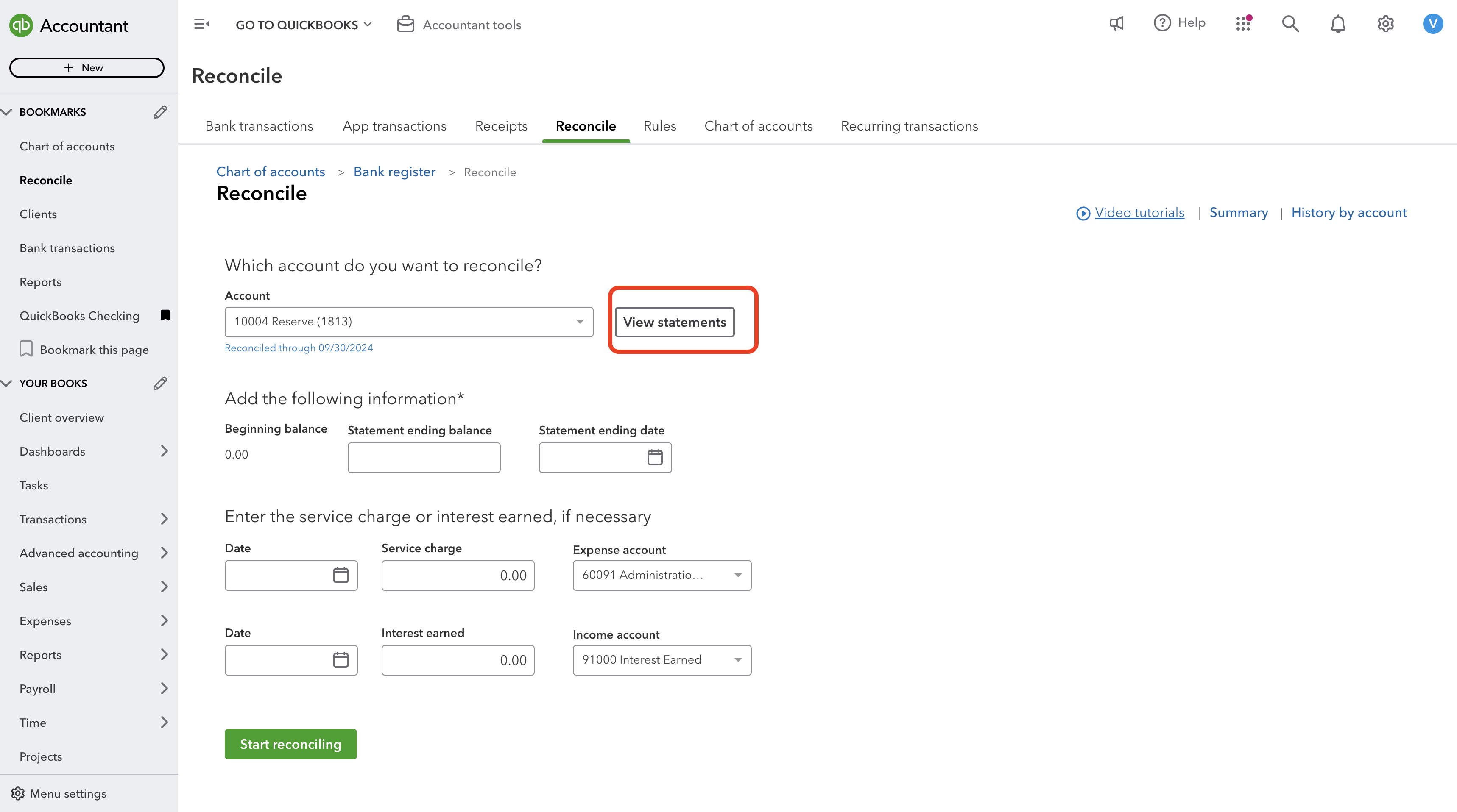This screenshot has height=812, width=1457.
Task: Open QuickBooks Checking bookmark
Action: [79, 316]
